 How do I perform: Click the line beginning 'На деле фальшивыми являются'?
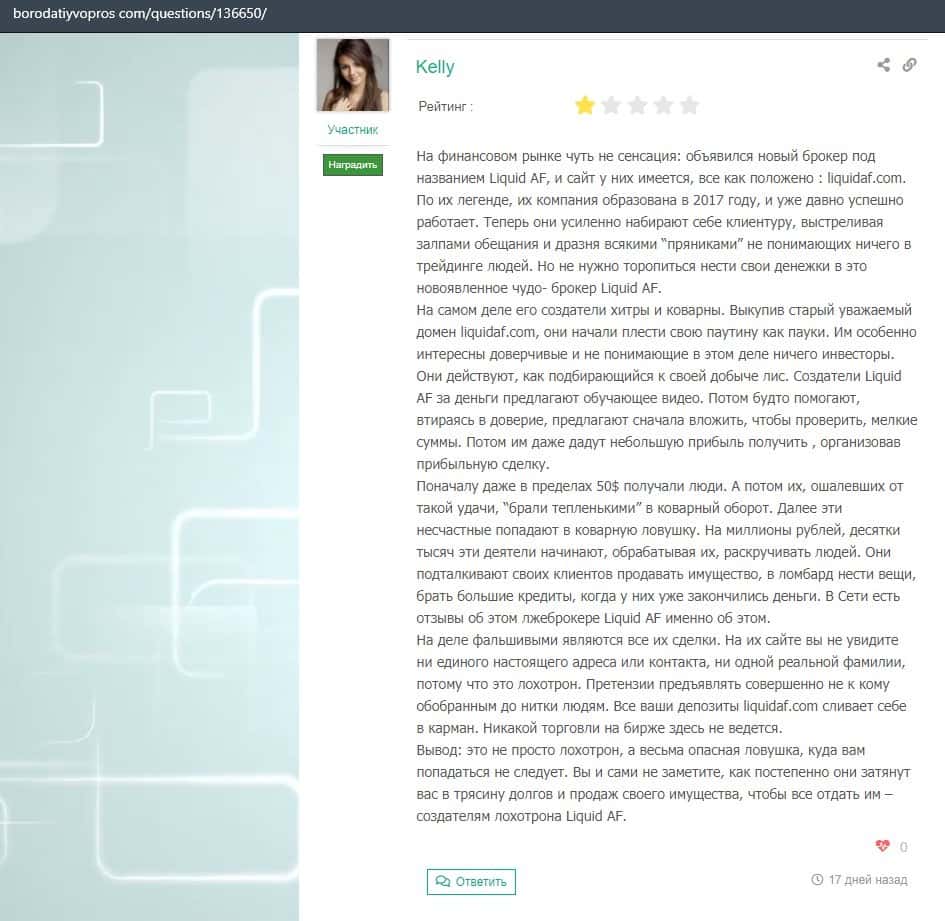click(x=658, y=640)
